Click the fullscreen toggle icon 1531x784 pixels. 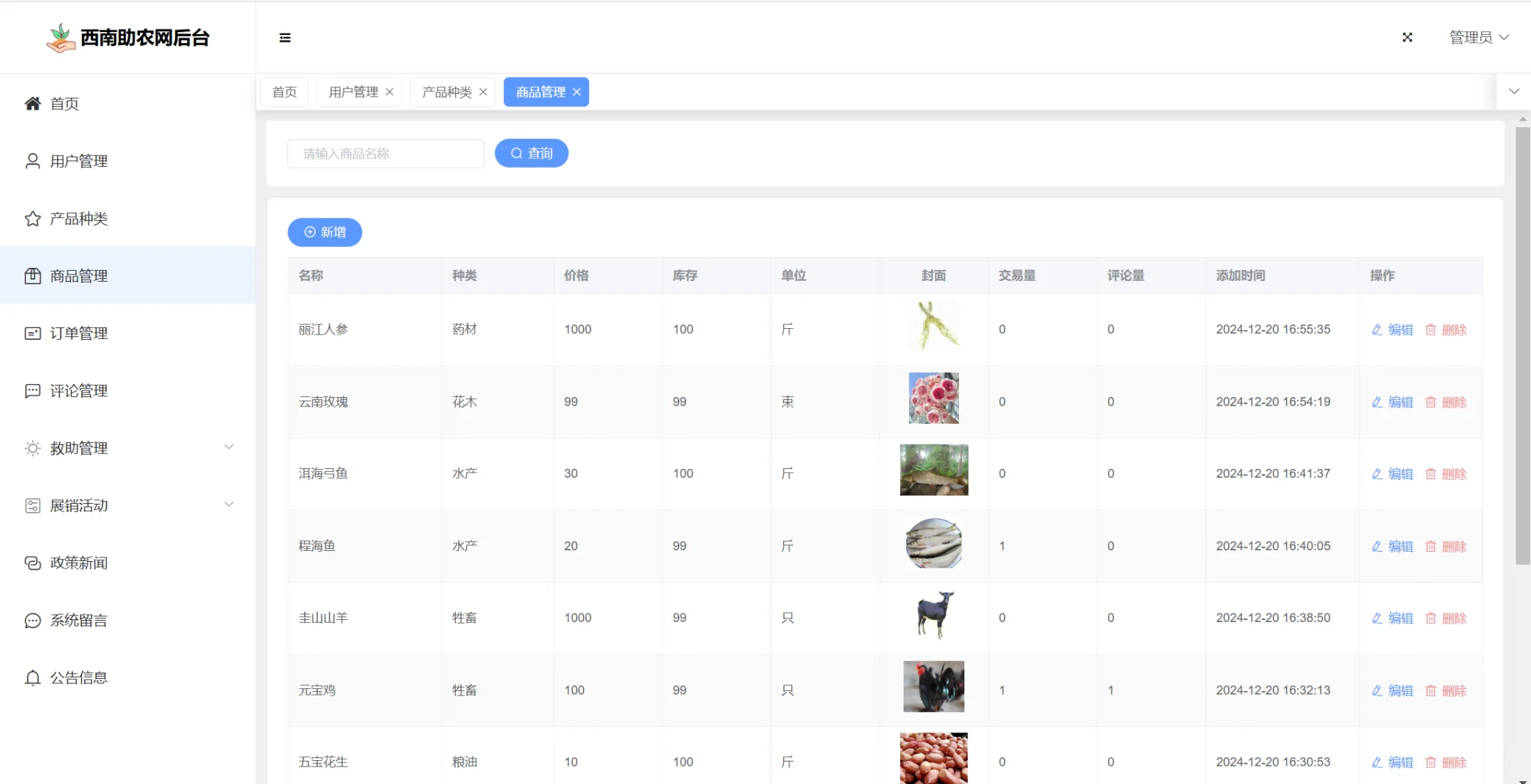click(x=1407, y=38)
